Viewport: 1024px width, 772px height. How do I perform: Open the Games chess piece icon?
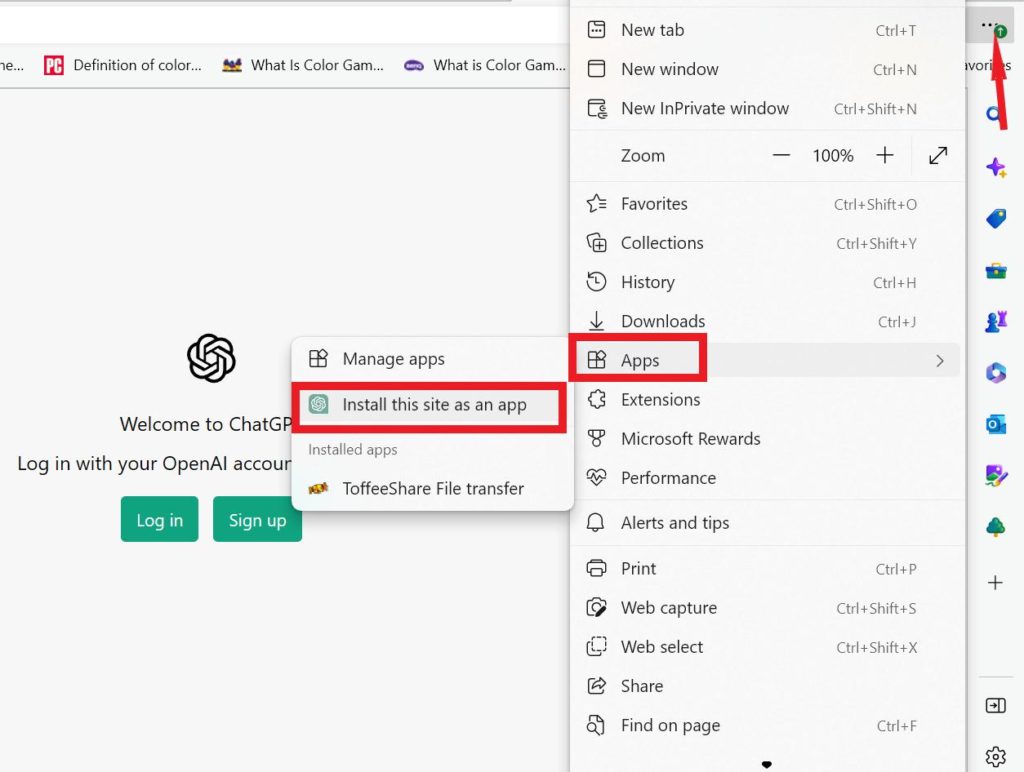point(996,321)
